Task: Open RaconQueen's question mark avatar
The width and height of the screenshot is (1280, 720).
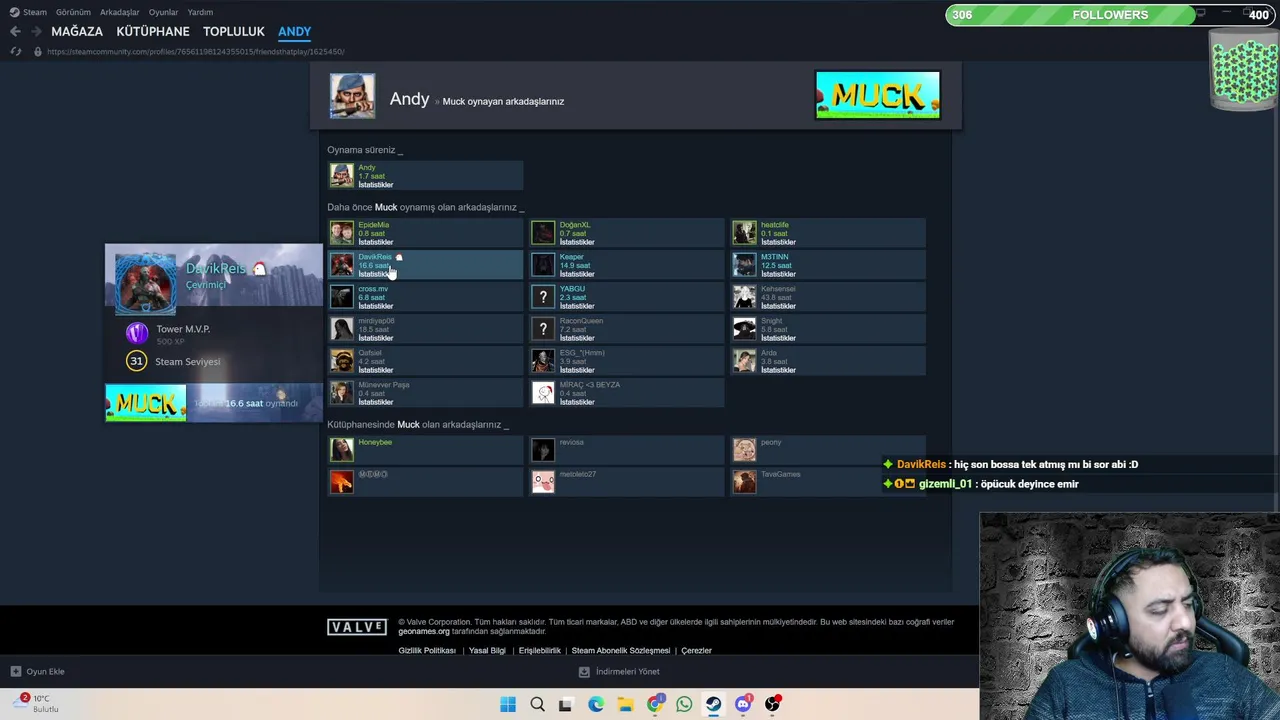Action: [x=543, y=329]
